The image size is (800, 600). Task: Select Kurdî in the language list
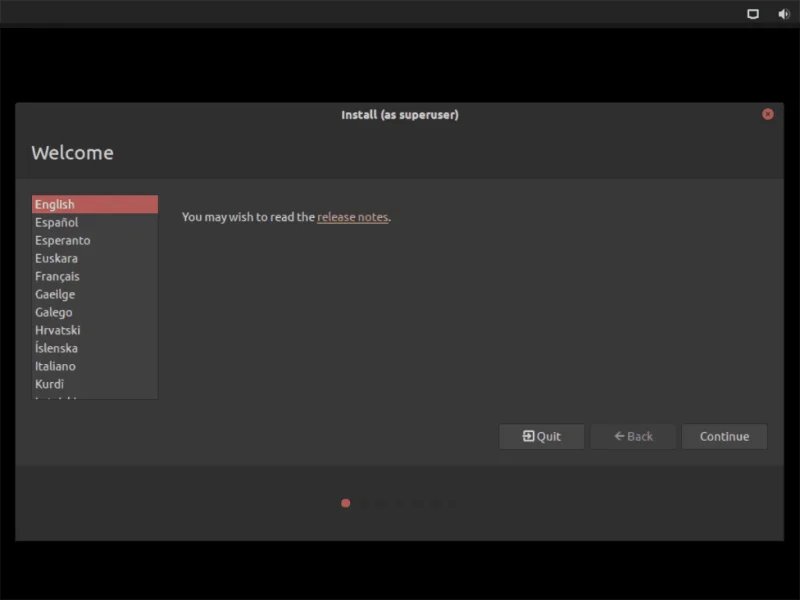click(x=95, y=384)
